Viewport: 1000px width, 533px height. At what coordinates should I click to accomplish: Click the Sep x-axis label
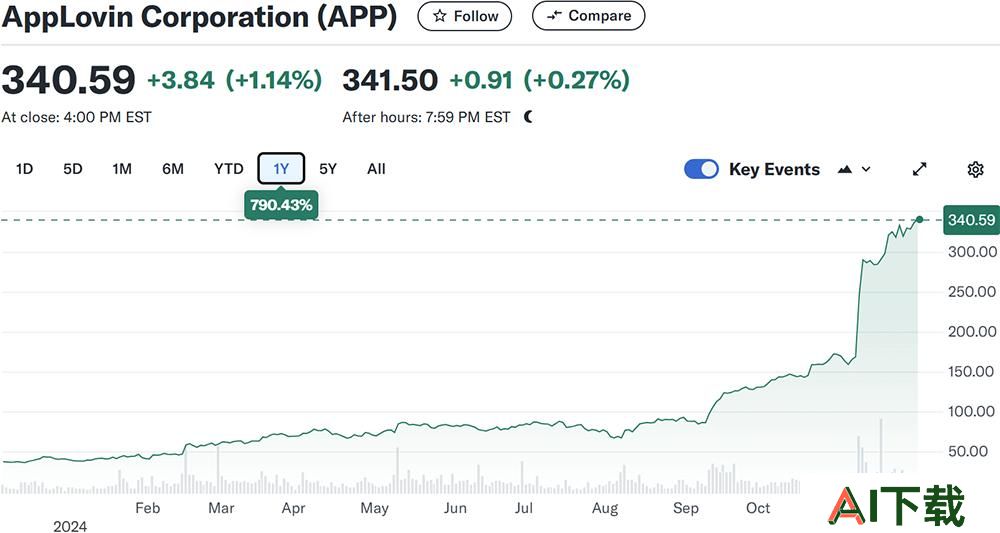[686, 508]
